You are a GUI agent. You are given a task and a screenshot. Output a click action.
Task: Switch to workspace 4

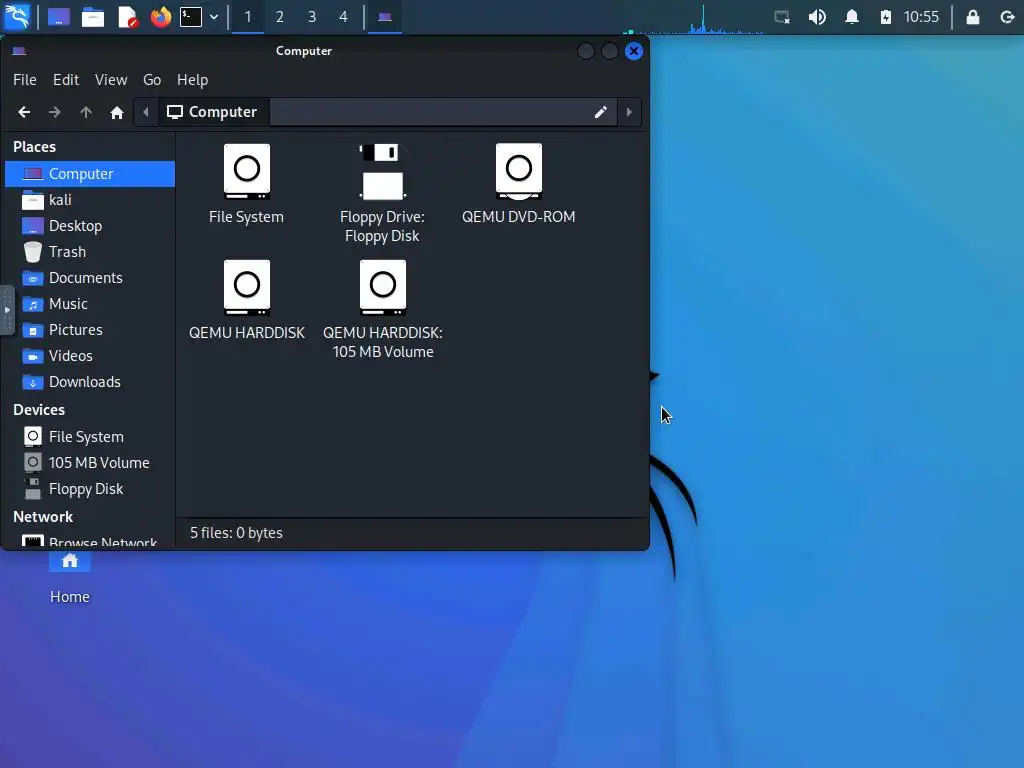[x=344, y=17]
